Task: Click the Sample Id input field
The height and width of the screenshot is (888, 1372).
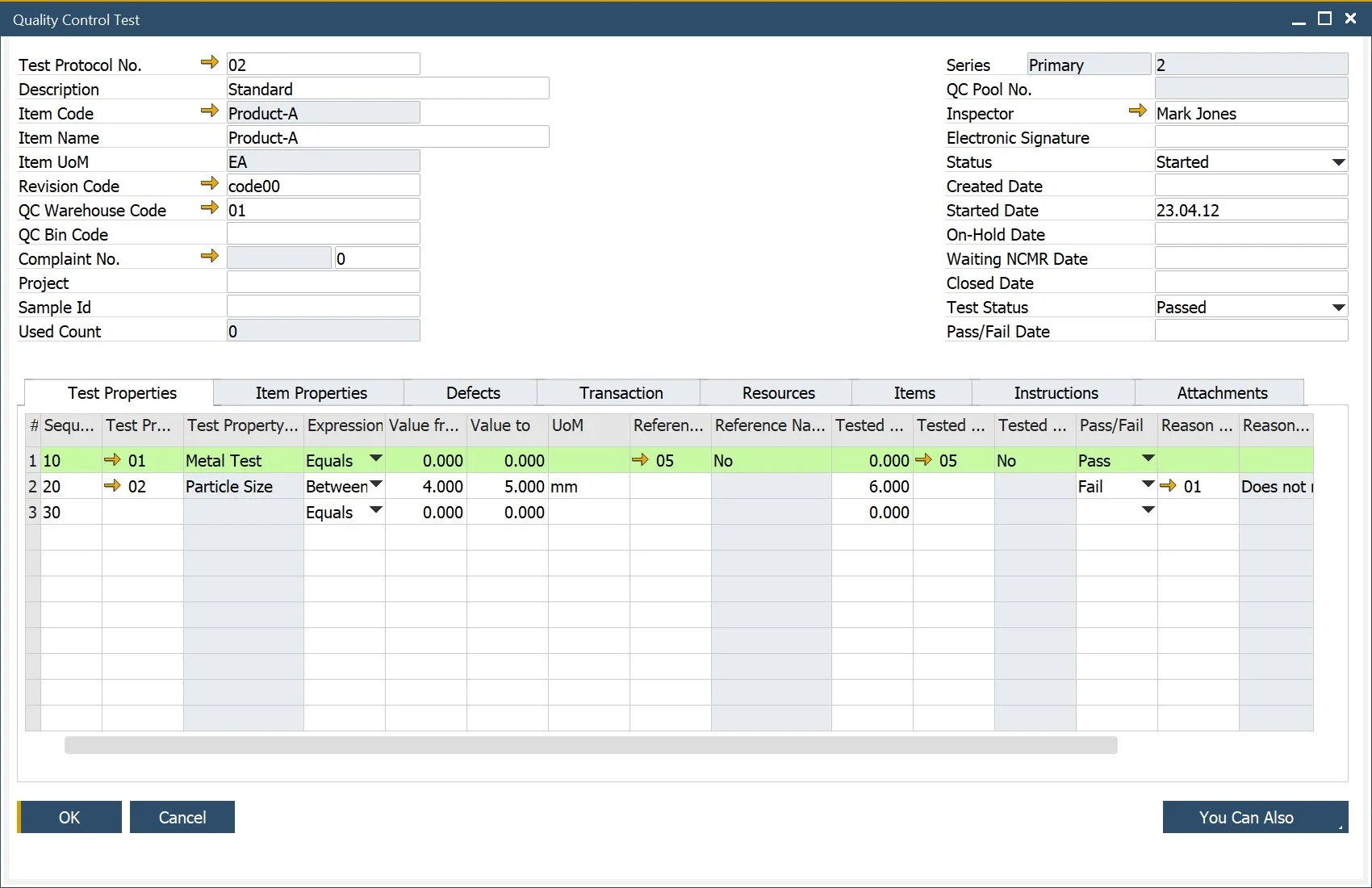Action: point(323,307)
